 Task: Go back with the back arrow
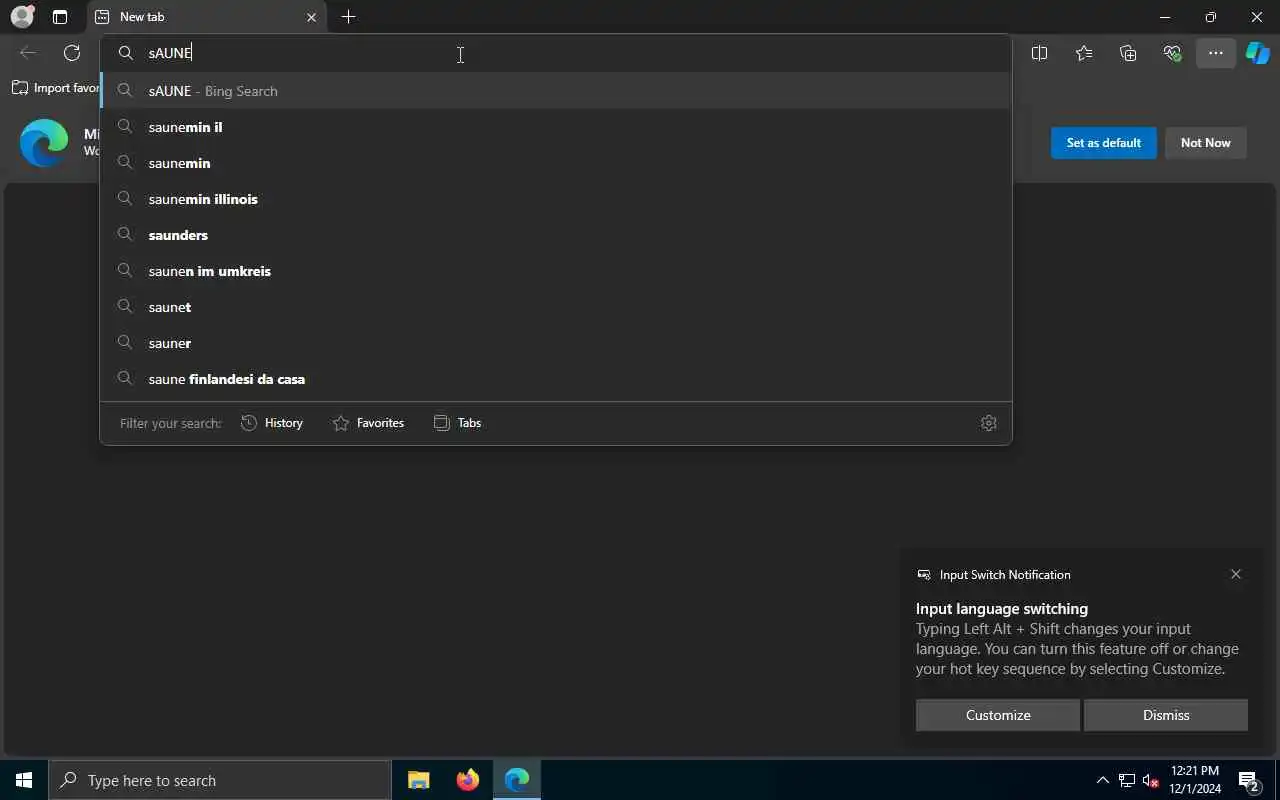(x=28, y=53)
